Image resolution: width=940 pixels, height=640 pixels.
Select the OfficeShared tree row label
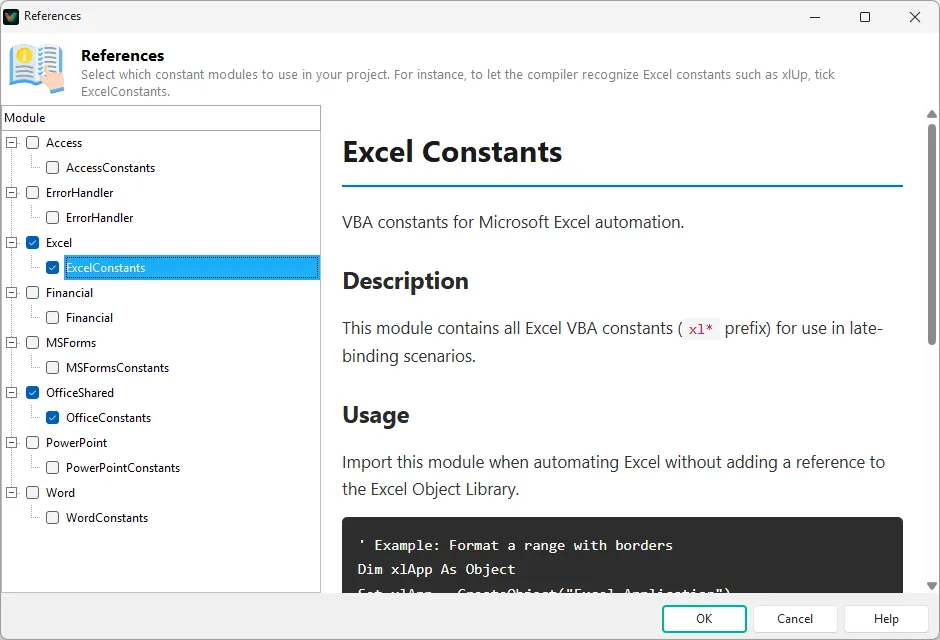(80, 393)
